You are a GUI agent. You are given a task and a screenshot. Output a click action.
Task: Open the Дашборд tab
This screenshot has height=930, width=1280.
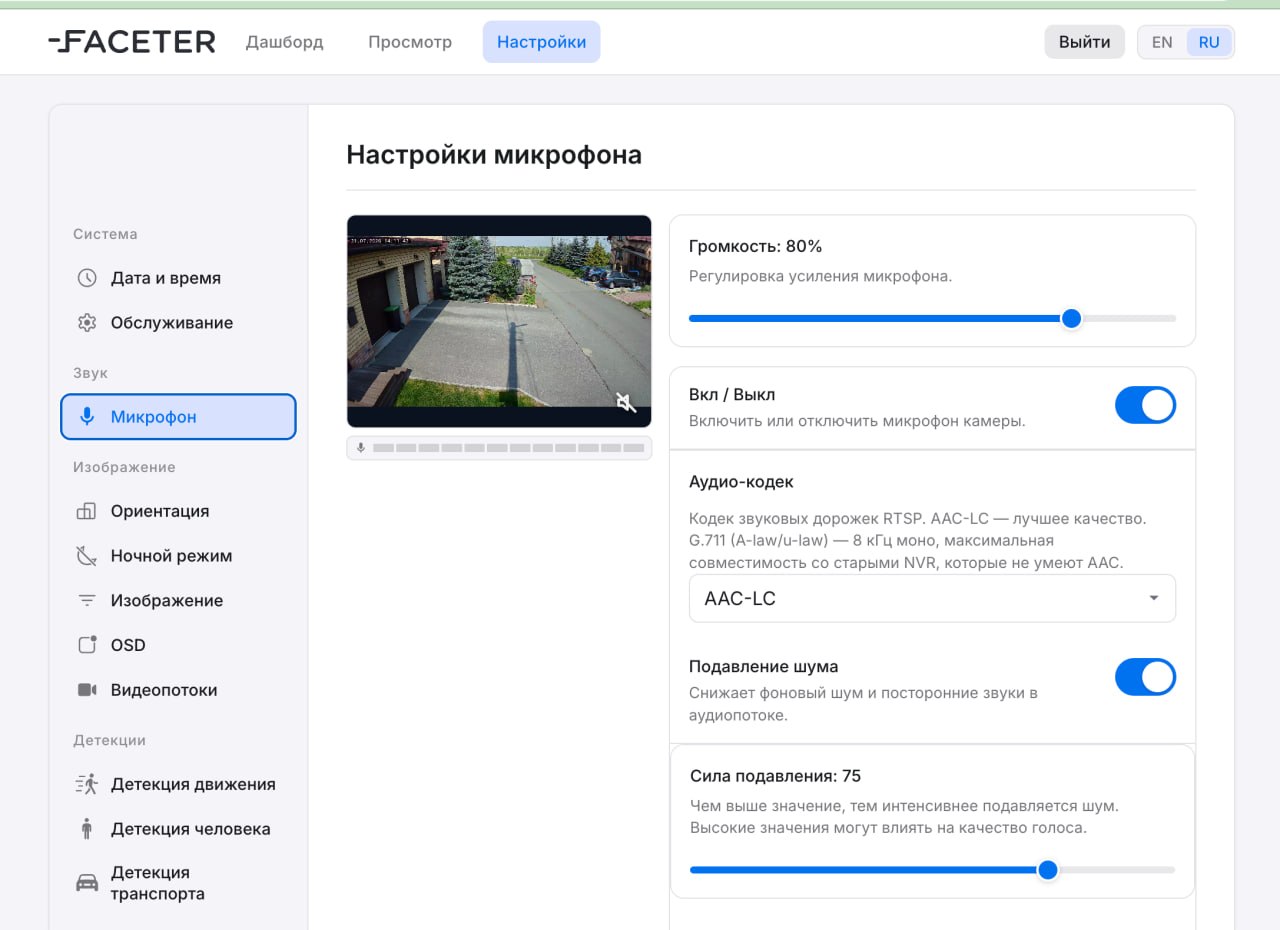(285, 42)
